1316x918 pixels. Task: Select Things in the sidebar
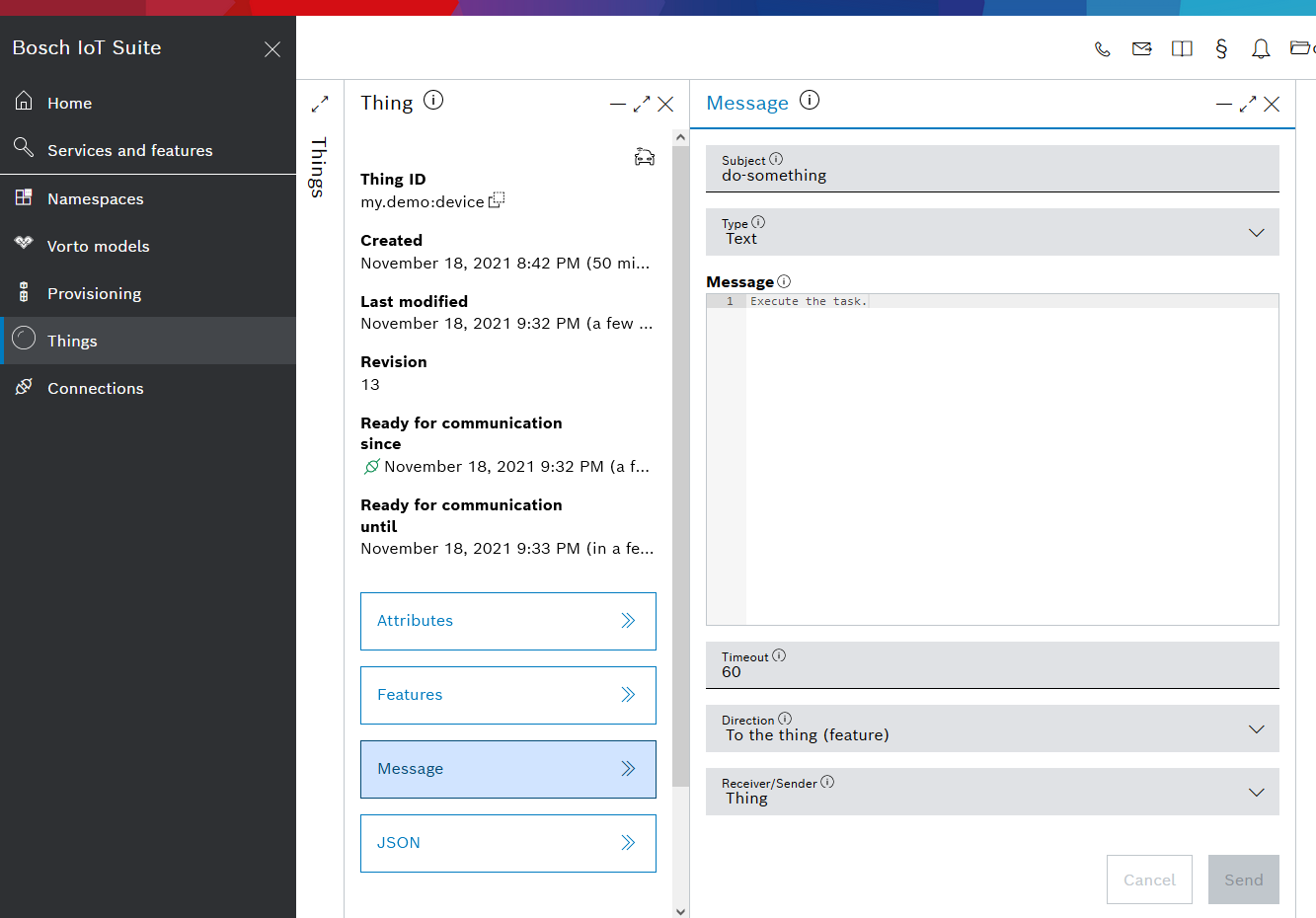148,341
